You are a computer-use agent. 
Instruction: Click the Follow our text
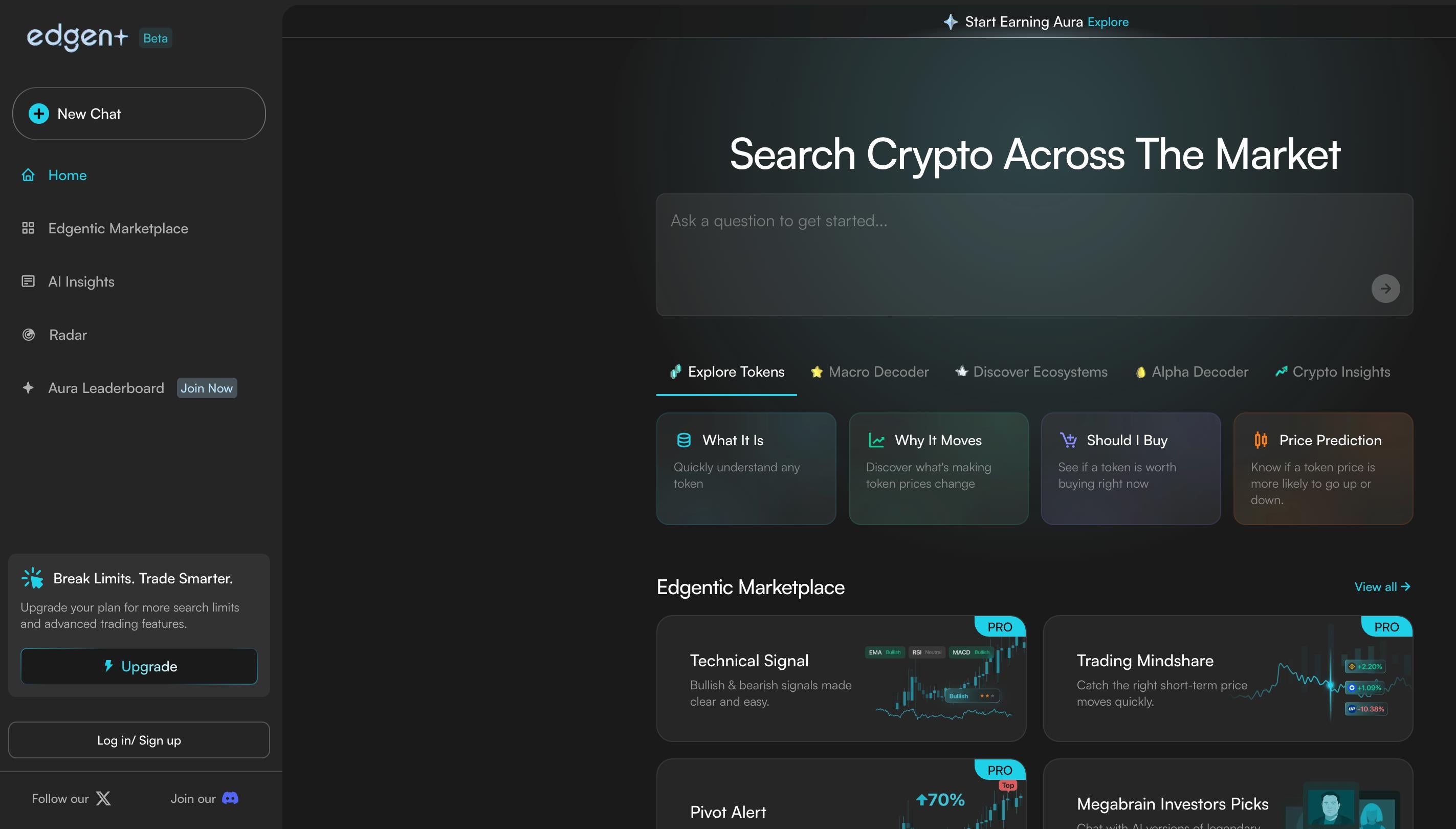[60, 798]
